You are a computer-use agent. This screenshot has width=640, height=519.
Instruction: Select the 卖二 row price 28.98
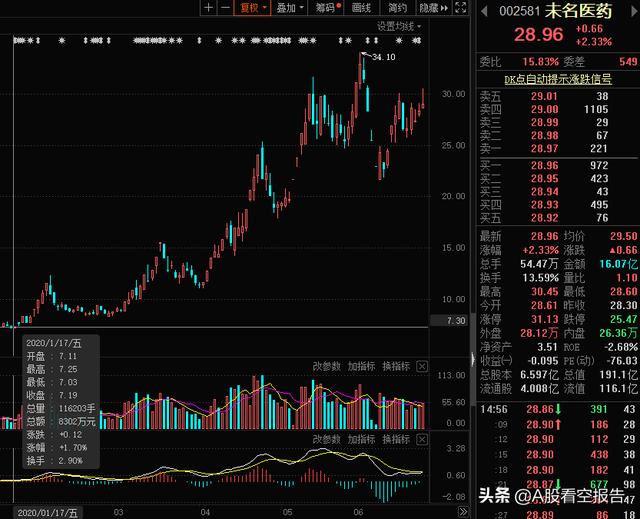click(x=544, y=135)
